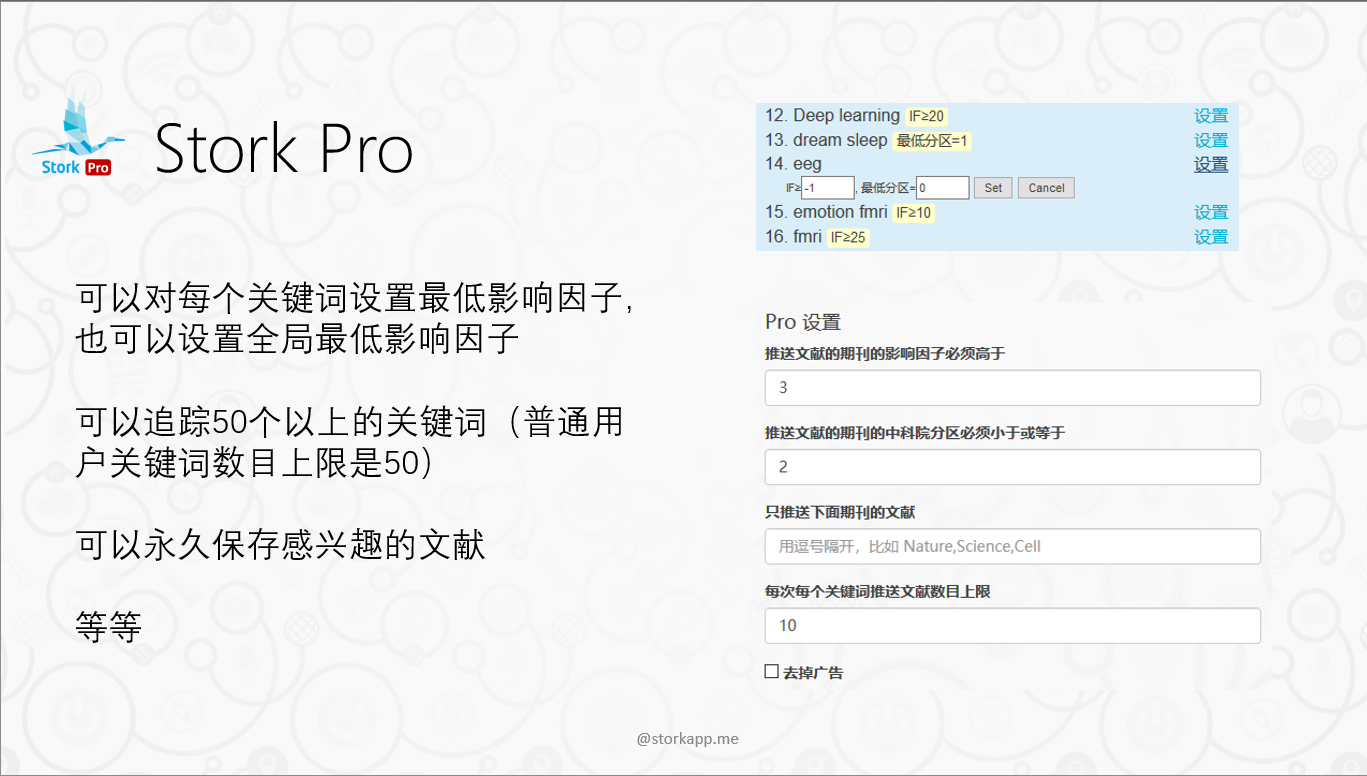Image resolution: width=1367 pixels, height=776 pixels.
Task: Click the IF≥25 badge next to fmri
Action: [x=848, y=237]
